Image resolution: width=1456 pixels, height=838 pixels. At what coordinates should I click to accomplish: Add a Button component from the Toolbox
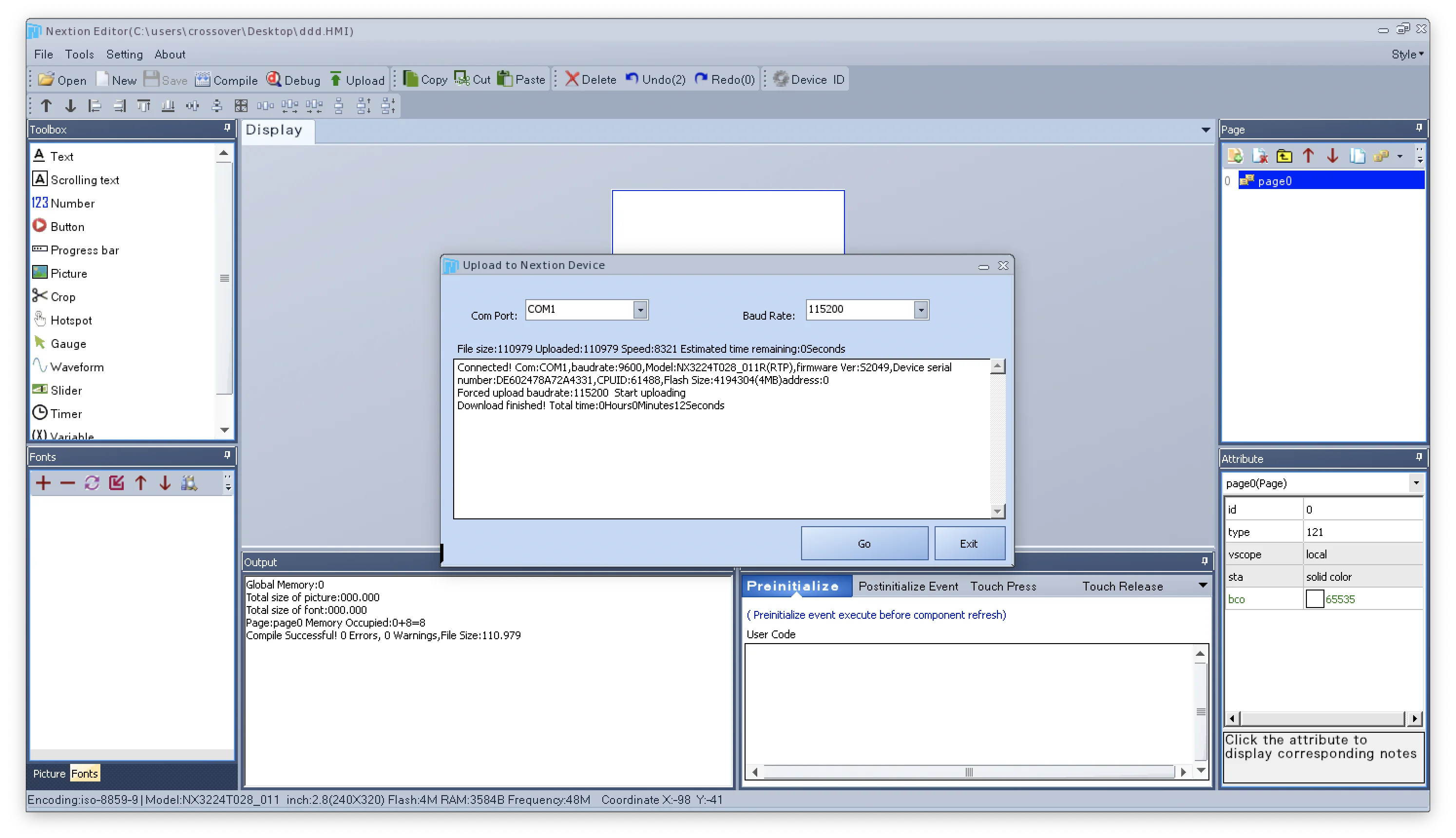pyautogui.click(x=58, y=226)
